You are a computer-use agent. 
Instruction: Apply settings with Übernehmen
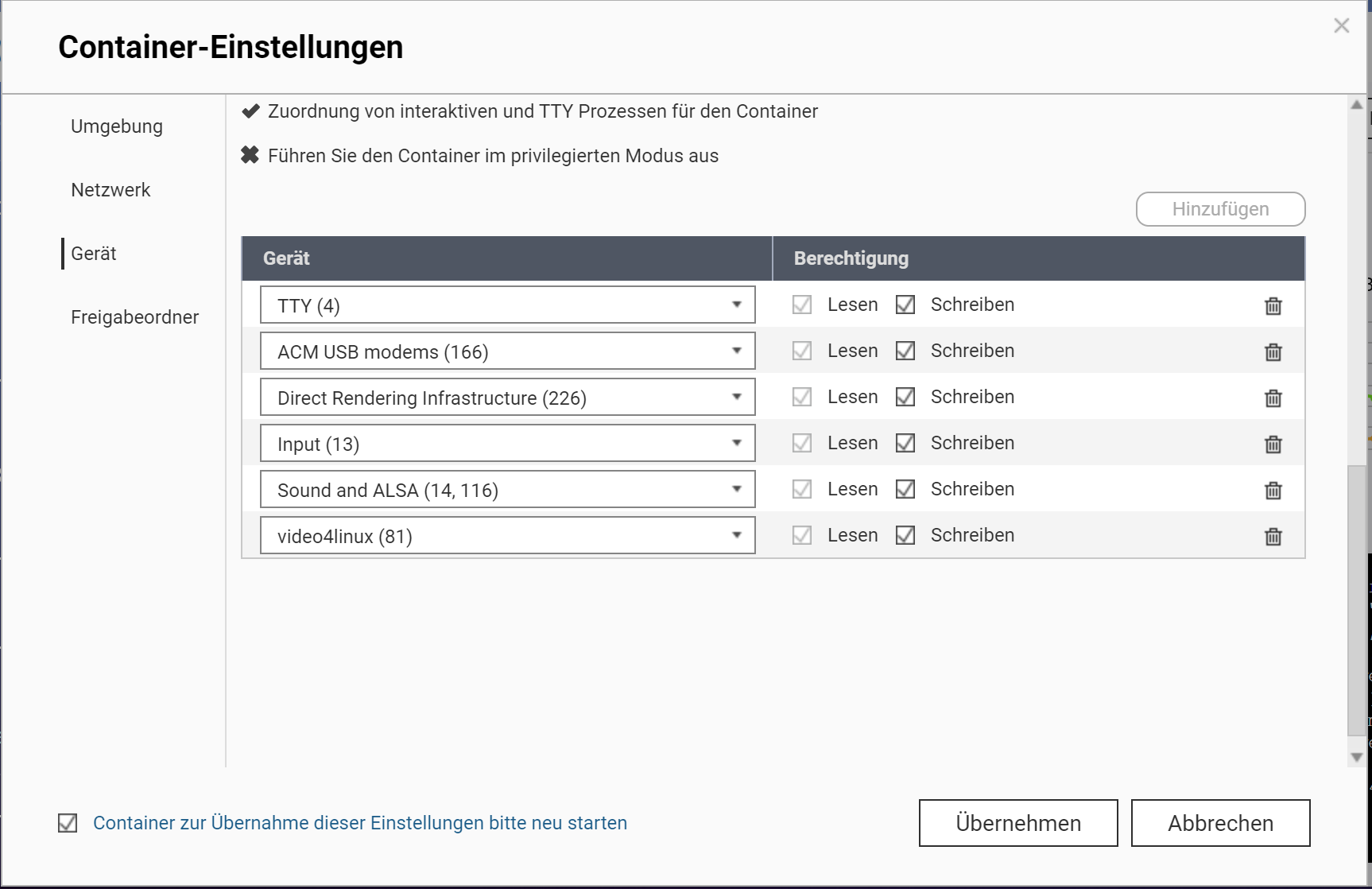click(1018, 823)
